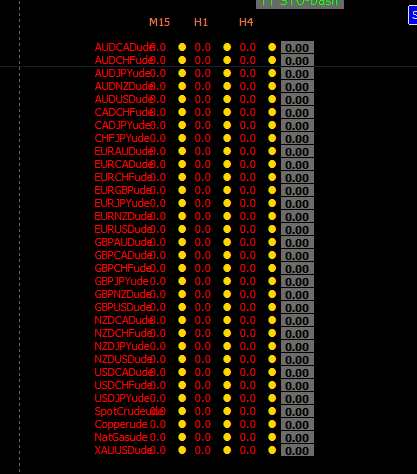This screenshot has width=417, height=474.
Task: Click EURUSD row H4 signal dot
Action: click(x=272, y=229)
